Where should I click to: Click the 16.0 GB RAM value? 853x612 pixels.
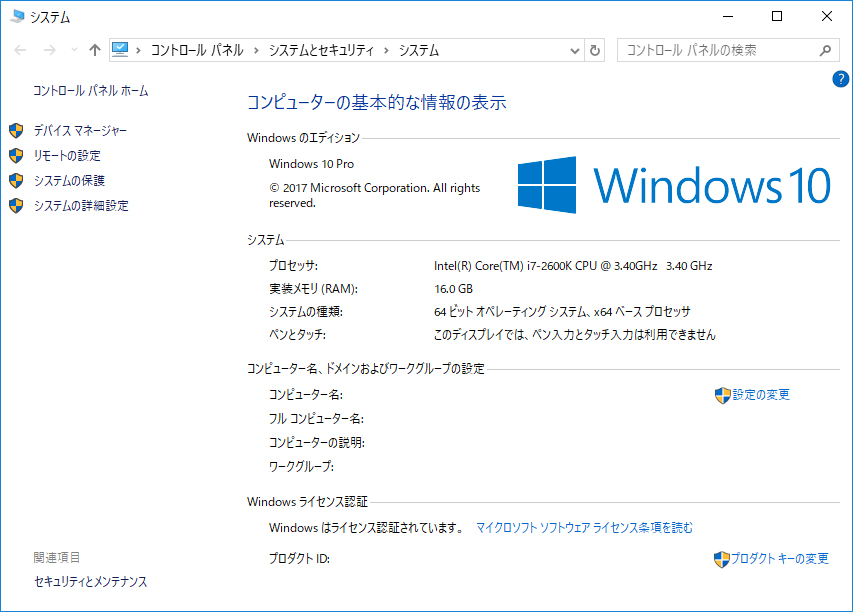(x=453, y=289)
